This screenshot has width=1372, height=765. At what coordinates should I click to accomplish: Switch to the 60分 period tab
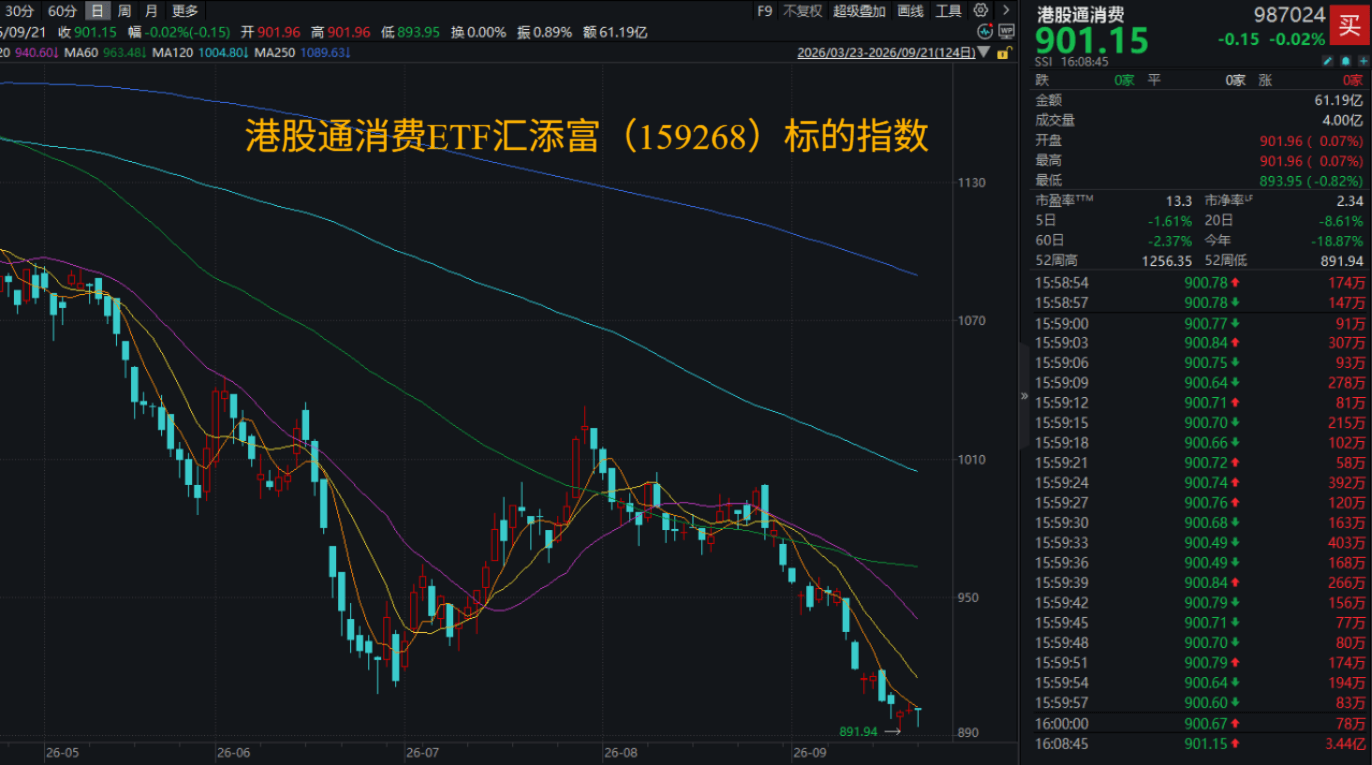click(x=62, y=11)
